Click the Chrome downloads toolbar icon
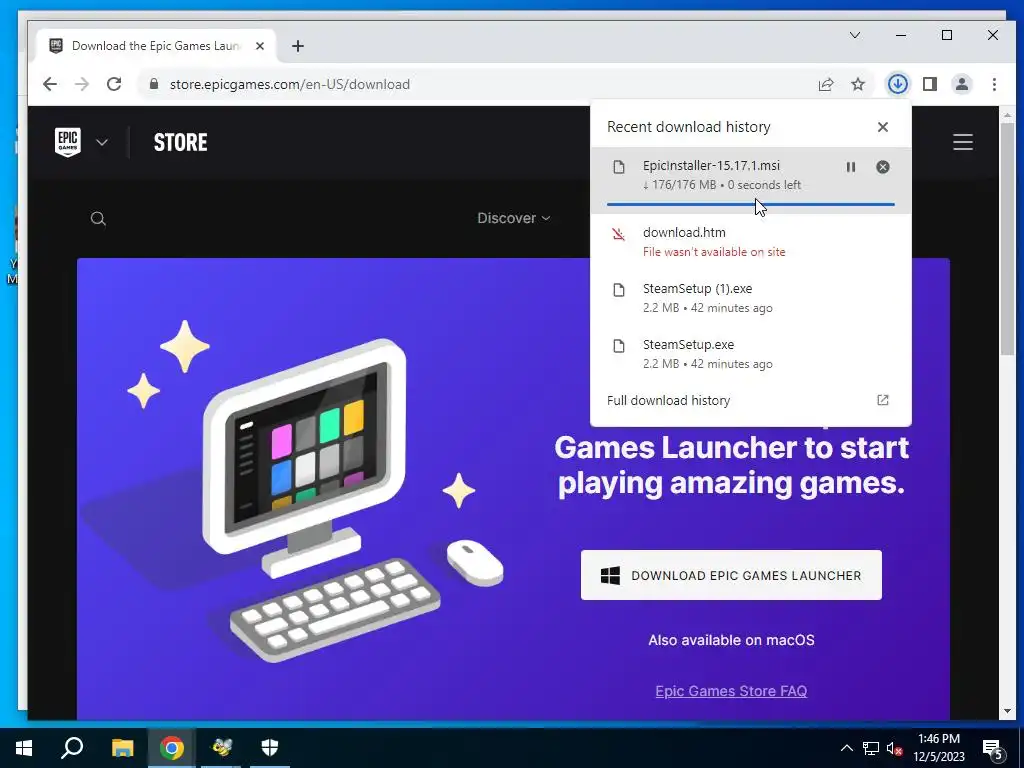The height and width of the screenshot is (768, 1024). click(897, 84)
